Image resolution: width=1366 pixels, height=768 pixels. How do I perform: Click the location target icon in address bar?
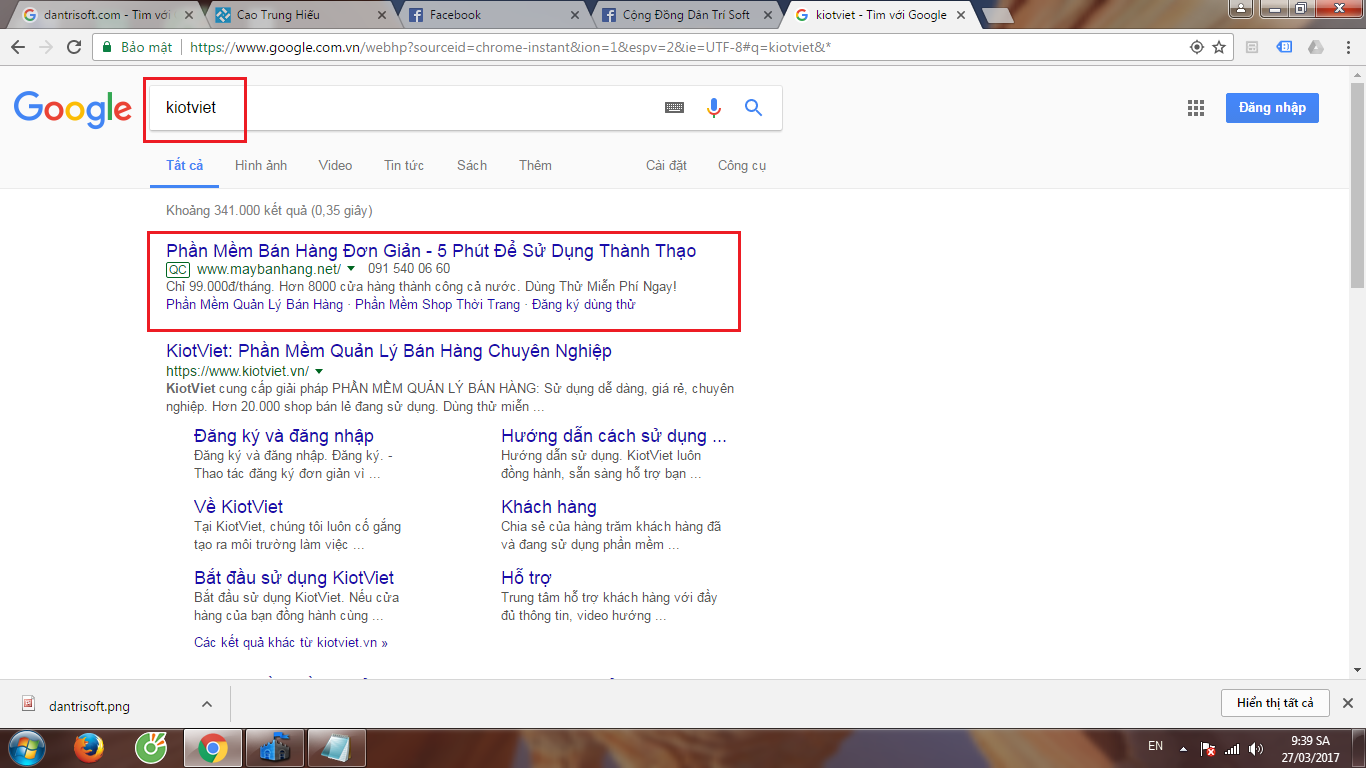[1196, 47]
